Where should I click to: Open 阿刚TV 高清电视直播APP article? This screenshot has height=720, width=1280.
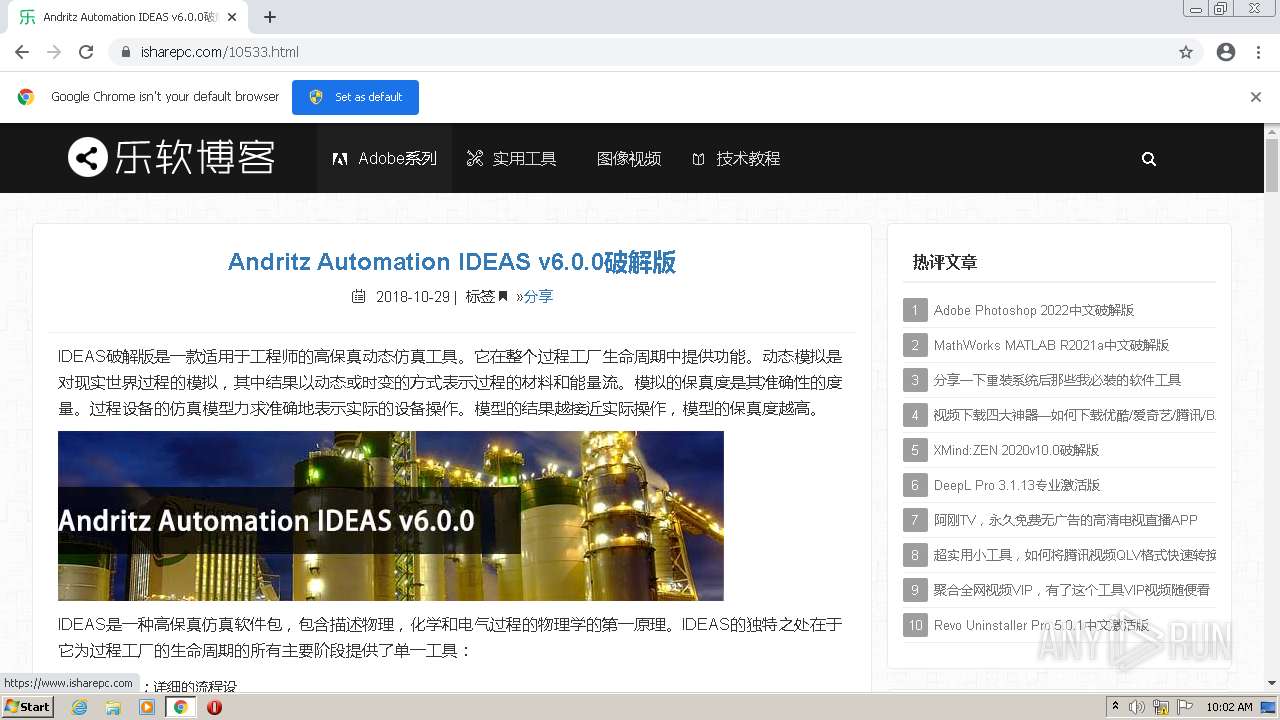pos(1065,520)
